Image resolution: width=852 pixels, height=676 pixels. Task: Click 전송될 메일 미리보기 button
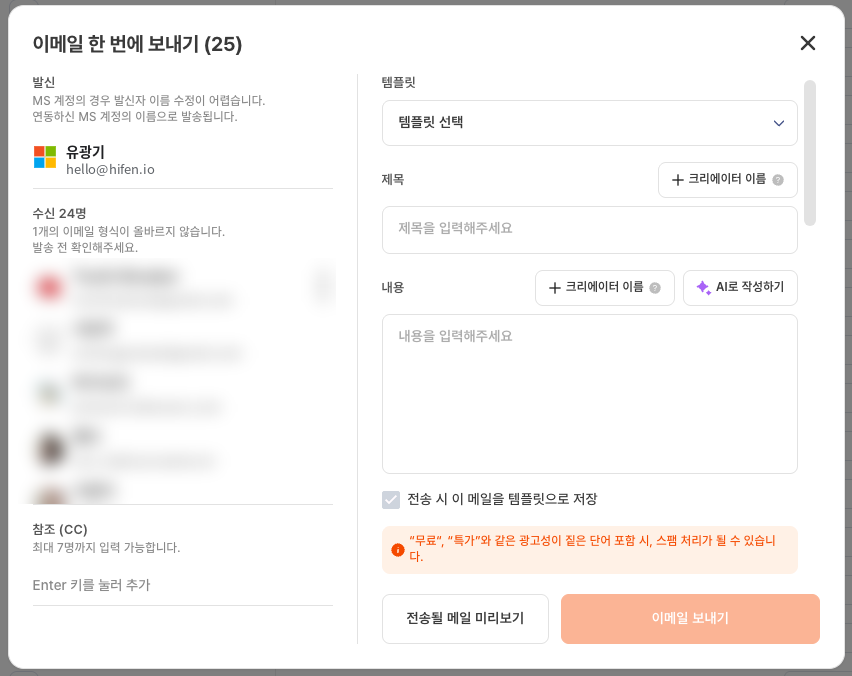(465, 618)
